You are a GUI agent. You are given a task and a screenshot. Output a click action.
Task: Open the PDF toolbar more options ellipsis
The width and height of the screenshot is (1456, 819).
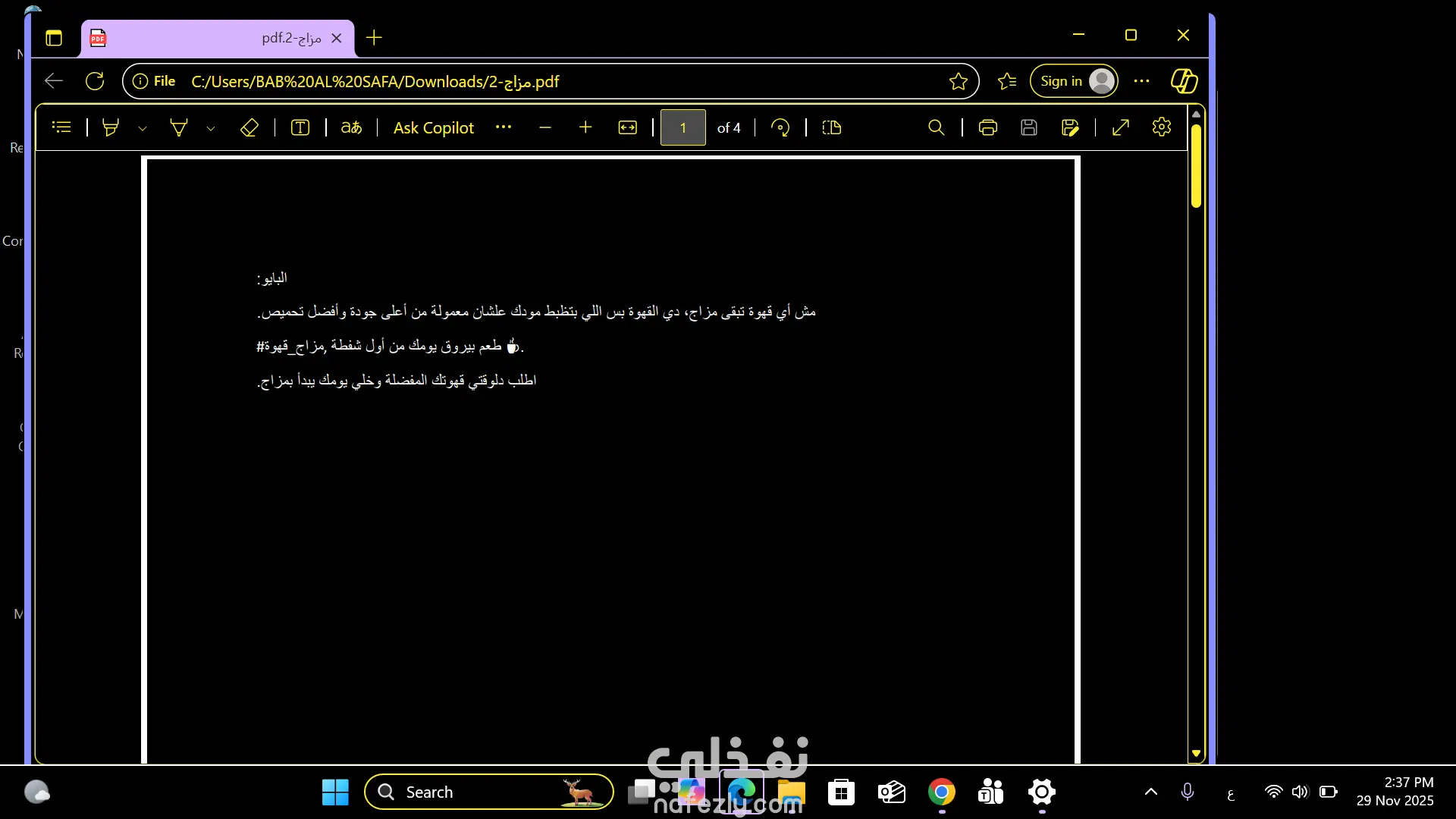point(504,127)
